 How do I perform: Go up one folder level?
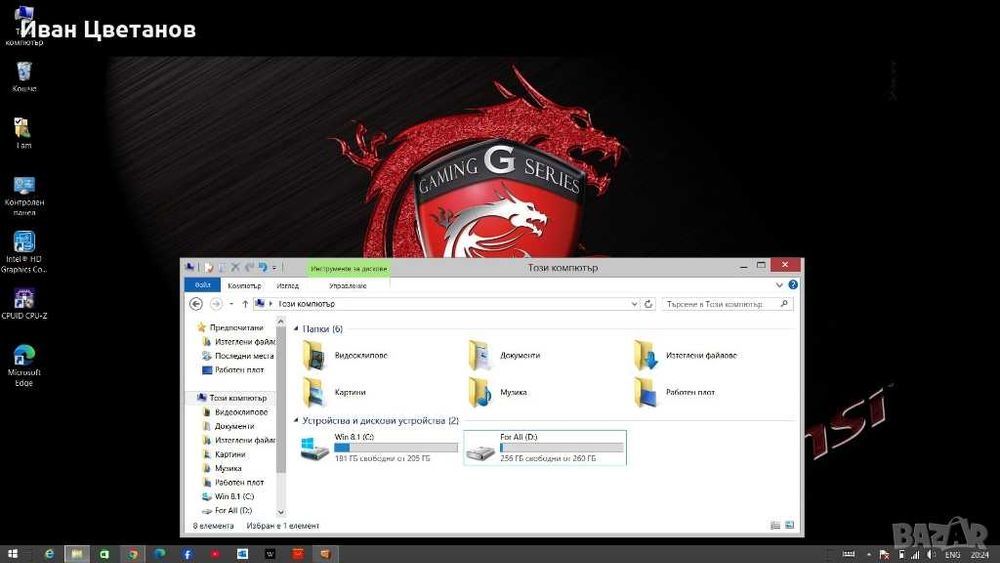coord(245,304)
